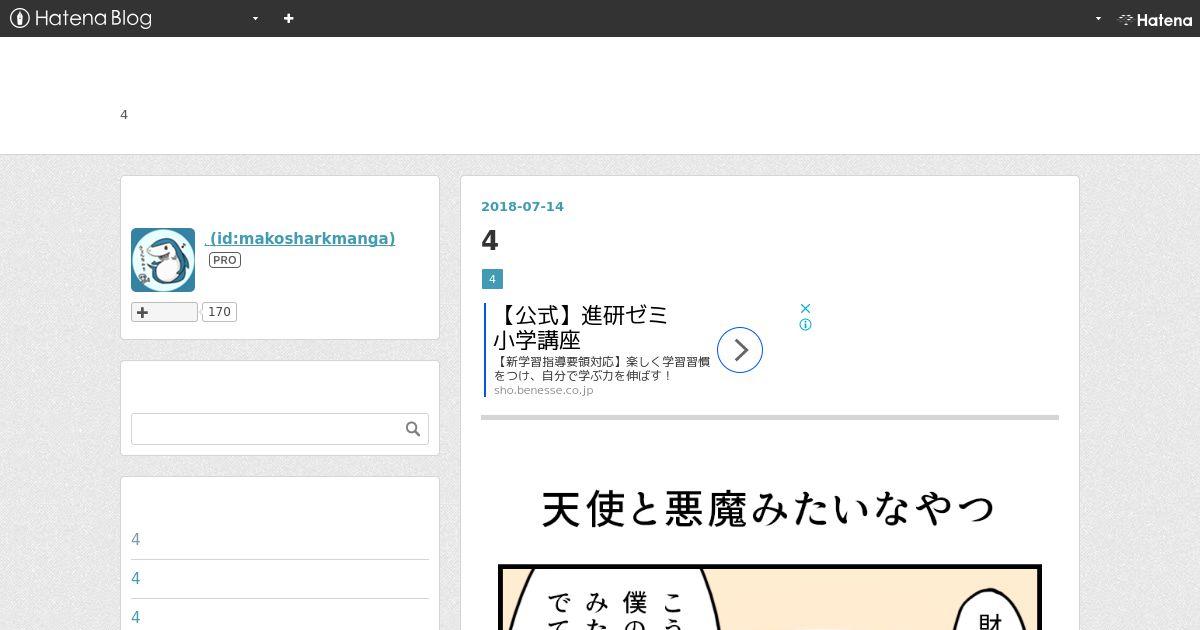
Task: Click the plus icon in top bar
Action: (289, 18)
